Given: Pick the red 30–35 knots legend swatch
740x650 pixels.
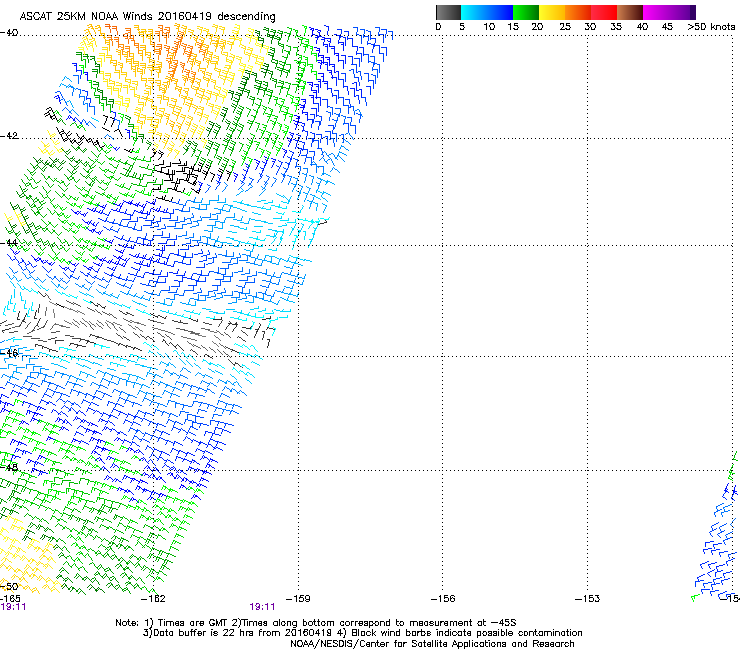Looking at the screenshot, I should click(604, 12).
